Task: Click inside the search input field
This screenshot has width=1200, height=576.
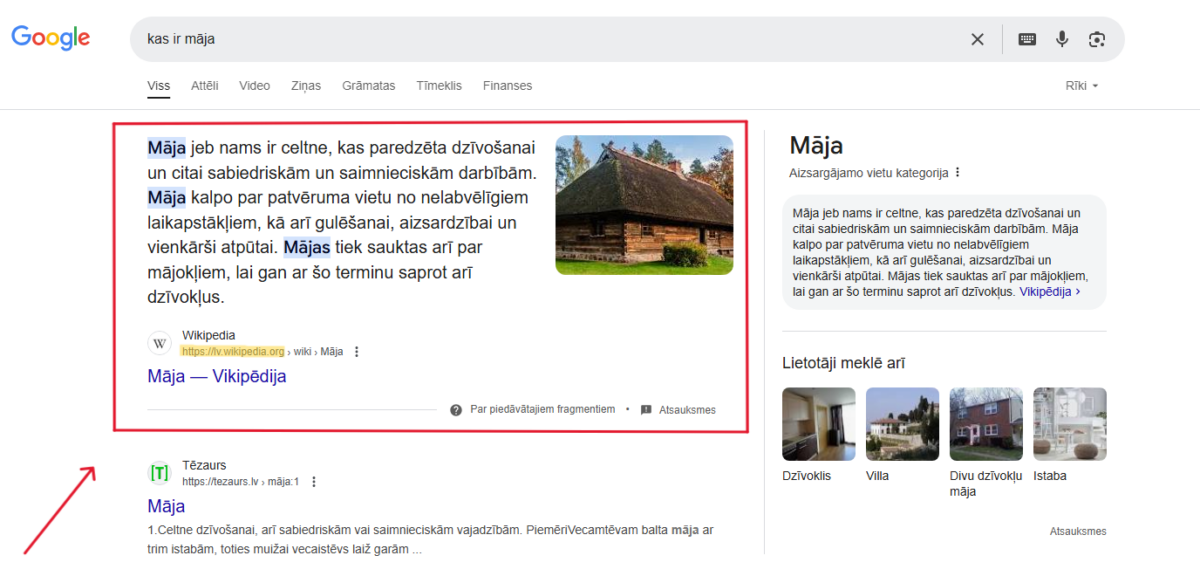Action: [400, 39]
